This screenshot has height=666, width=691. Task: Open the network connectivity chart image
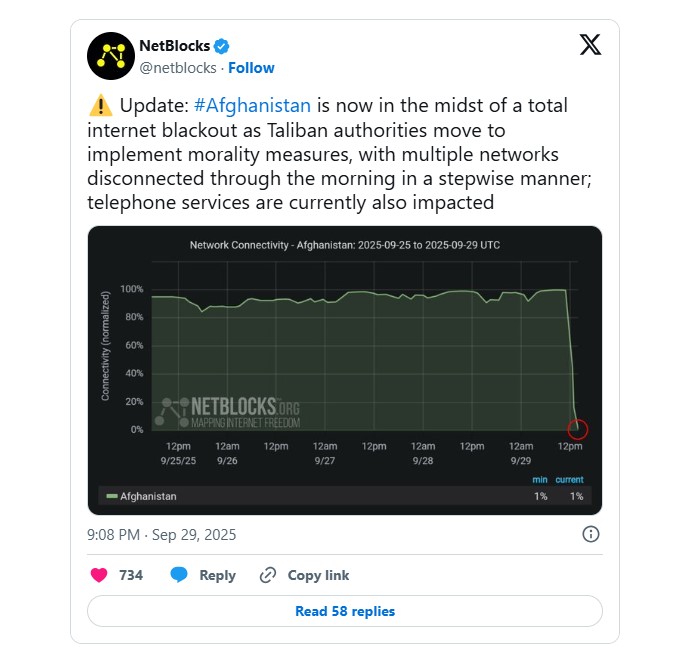345,370
